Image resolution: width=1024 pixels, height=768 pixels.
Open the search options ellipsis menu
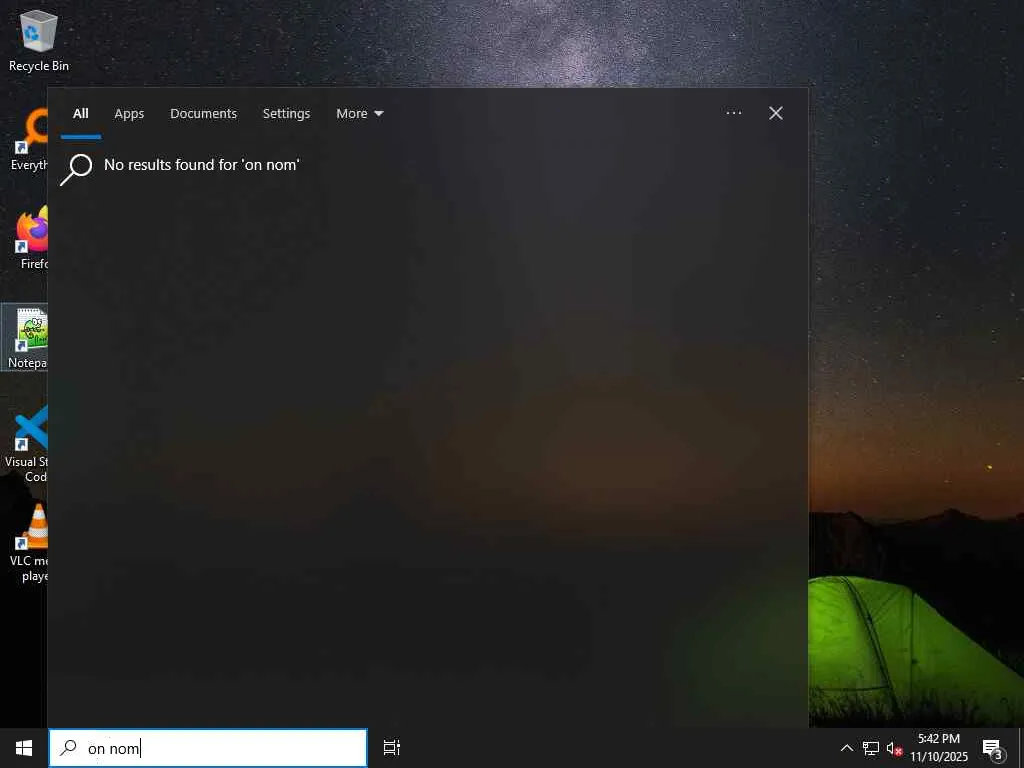733,113
